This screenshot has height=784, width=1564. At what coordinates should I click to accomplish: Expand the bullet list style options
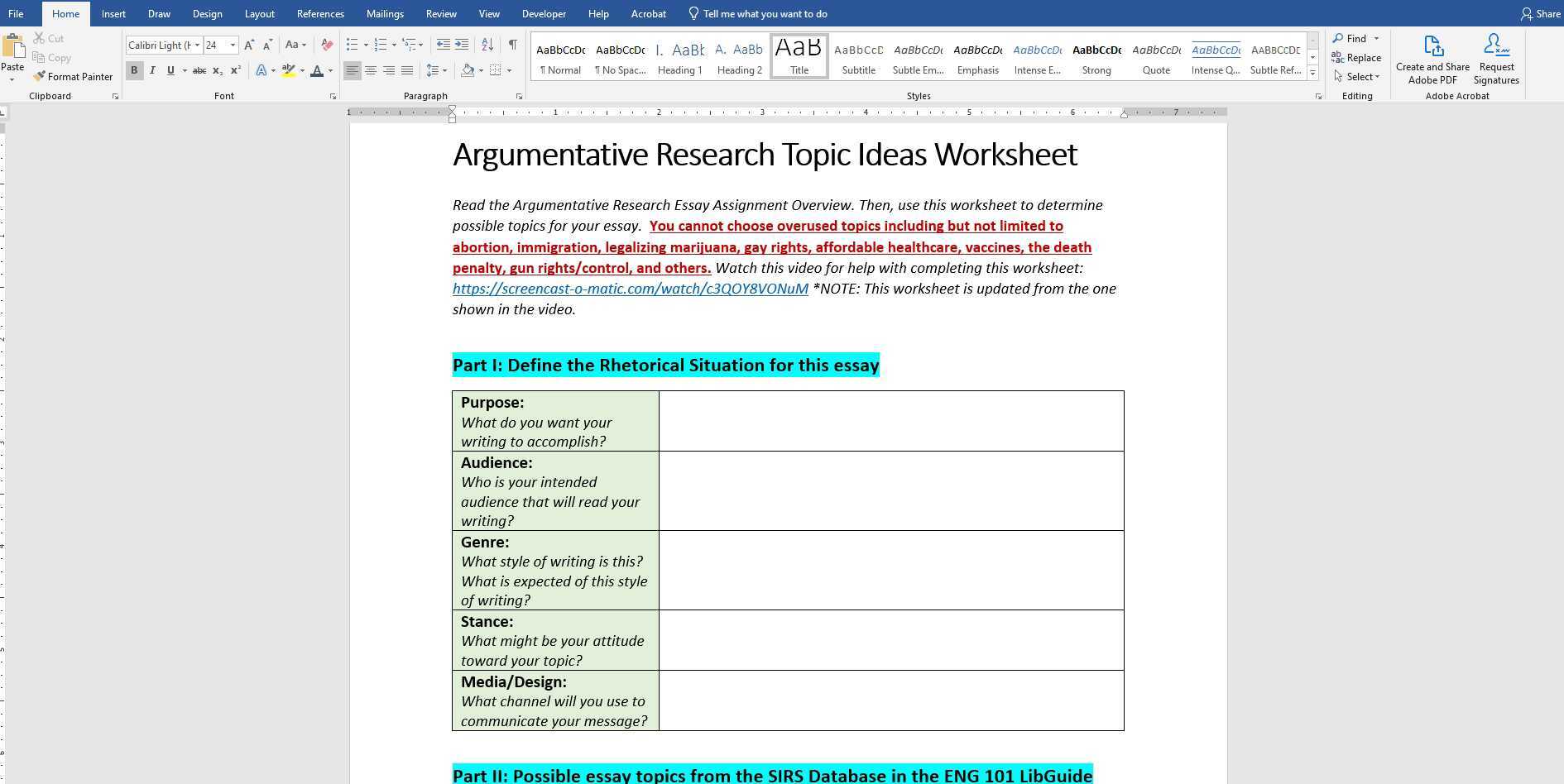point(365,45)
